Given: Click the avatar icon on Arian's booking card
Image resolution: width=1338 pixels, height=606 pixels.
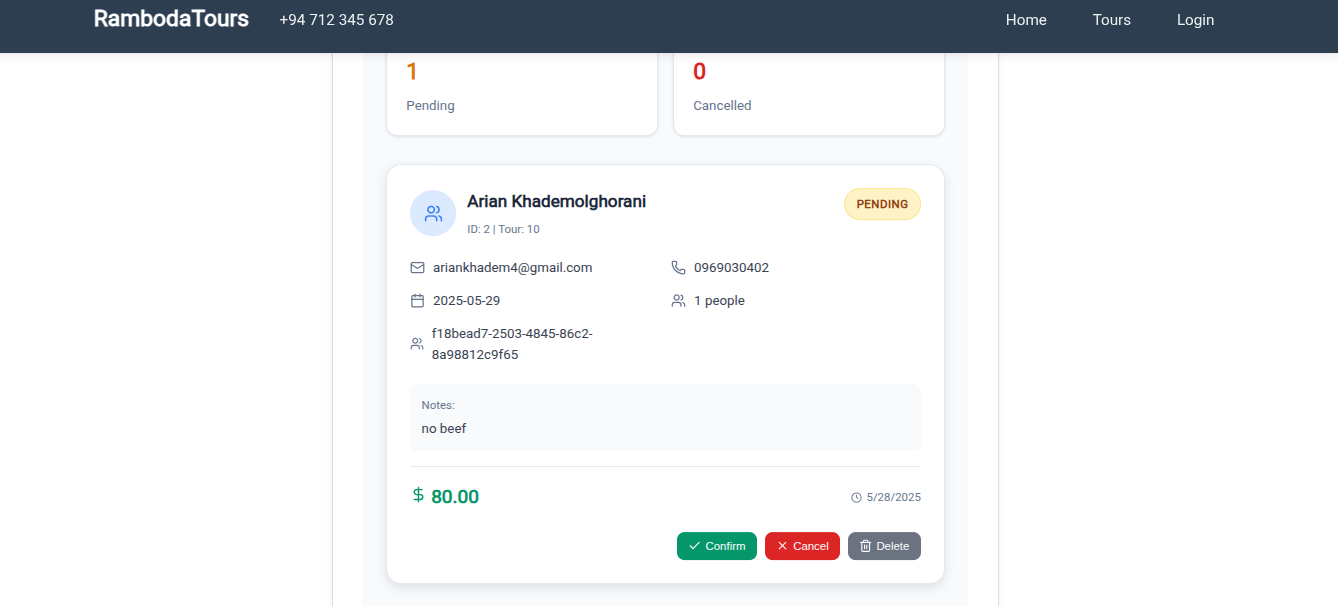Looking at the screenshot, I should tap(432, 213).
